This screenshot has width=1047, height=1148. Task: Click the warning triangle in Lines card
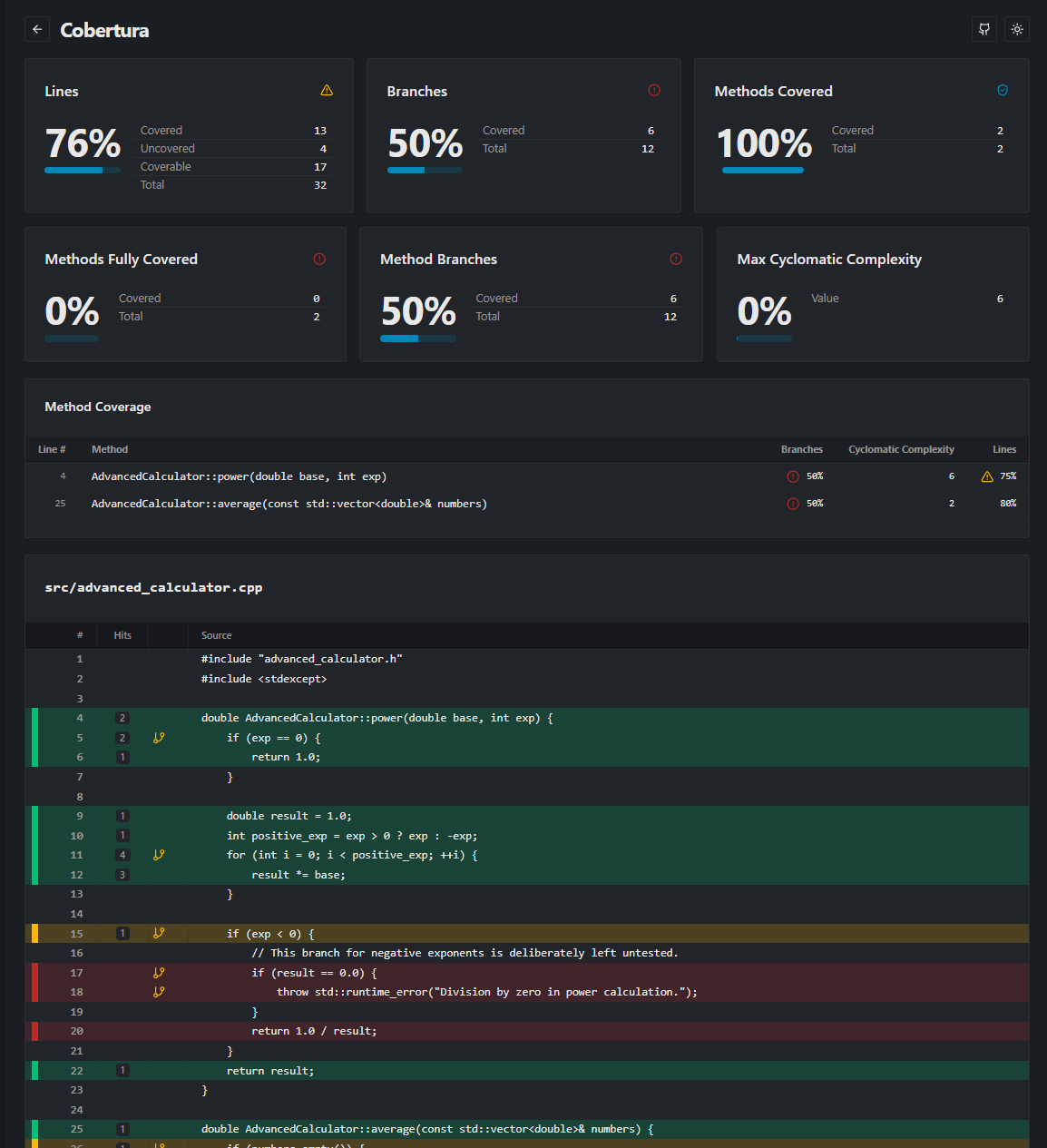pos(327,91)
